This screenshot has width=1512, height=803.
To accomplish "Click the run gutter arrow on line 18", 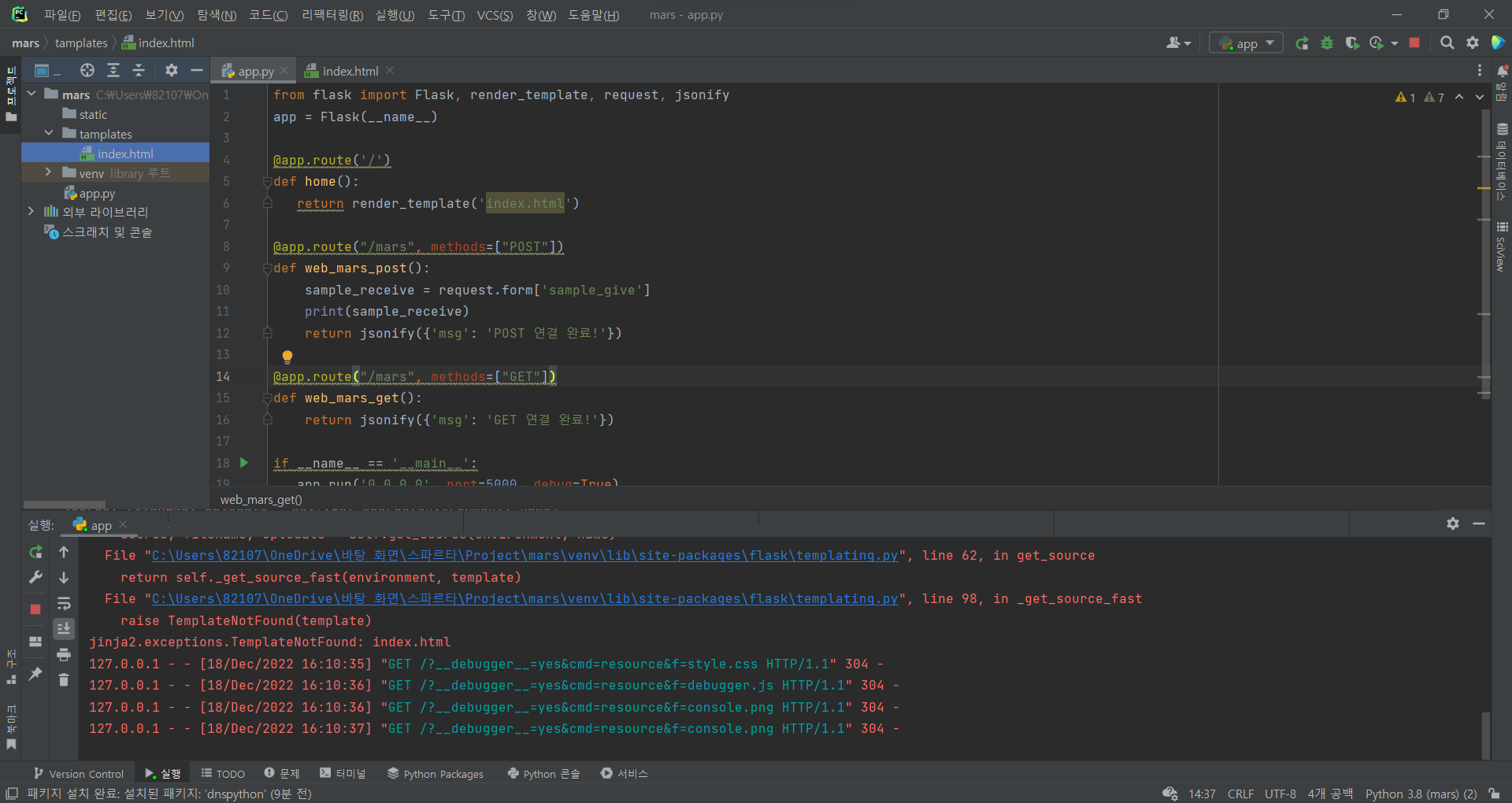I will pyautogui.click(x=244, y=463).
